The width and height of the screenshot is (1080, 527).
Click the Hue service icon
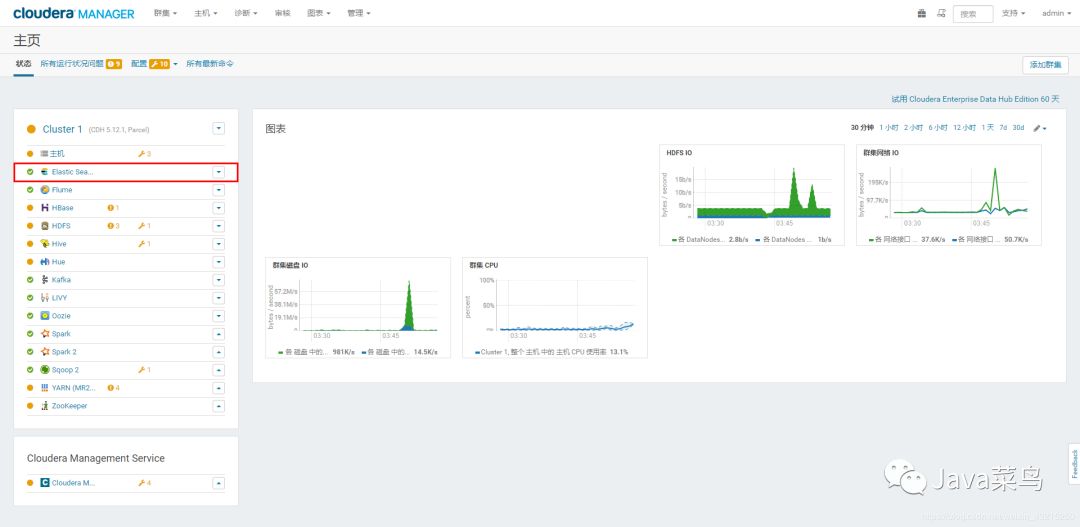tap(45, 262)
